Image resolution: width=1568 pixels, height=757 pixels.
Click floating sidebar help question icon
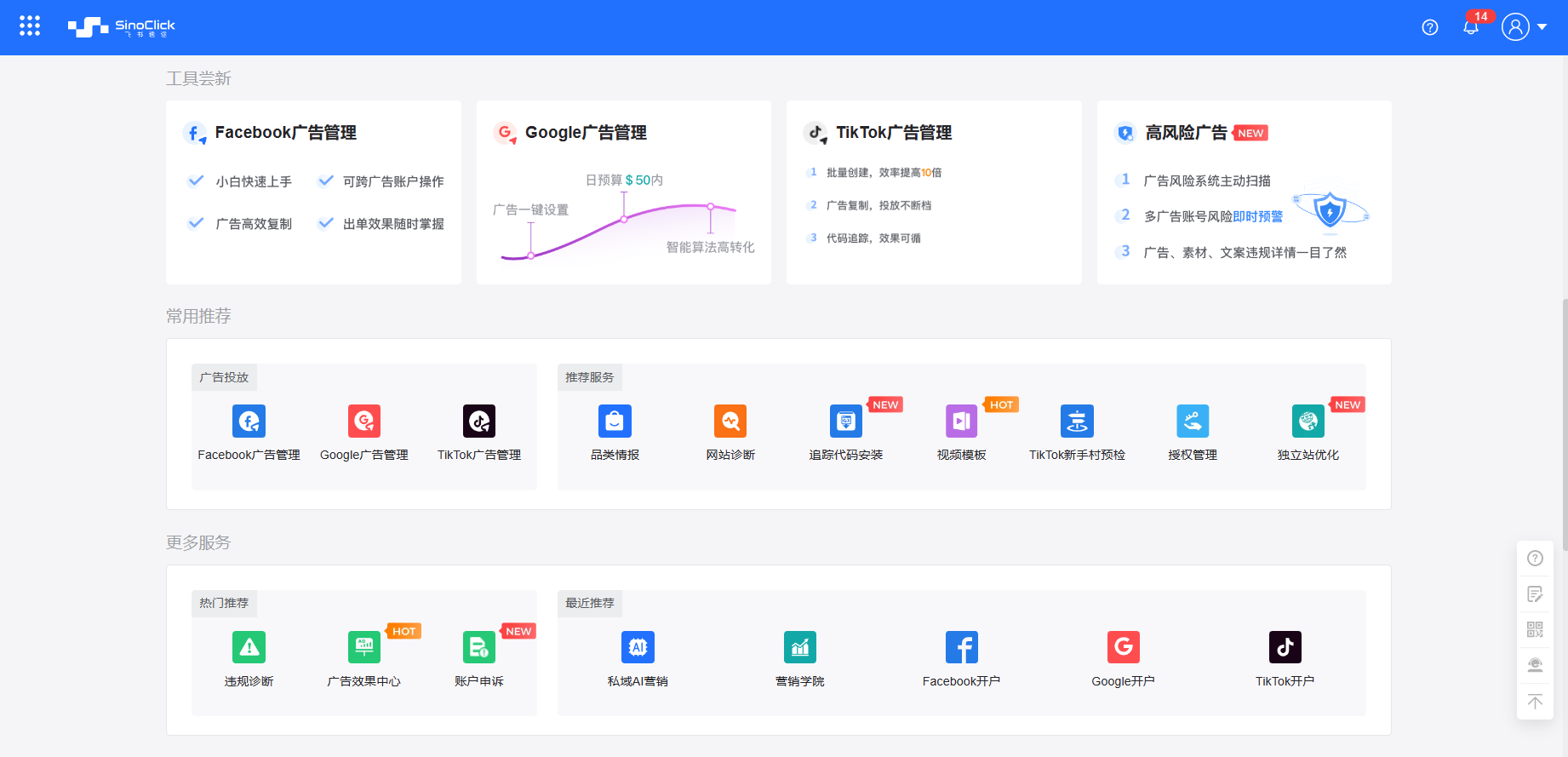[1535, 559]
